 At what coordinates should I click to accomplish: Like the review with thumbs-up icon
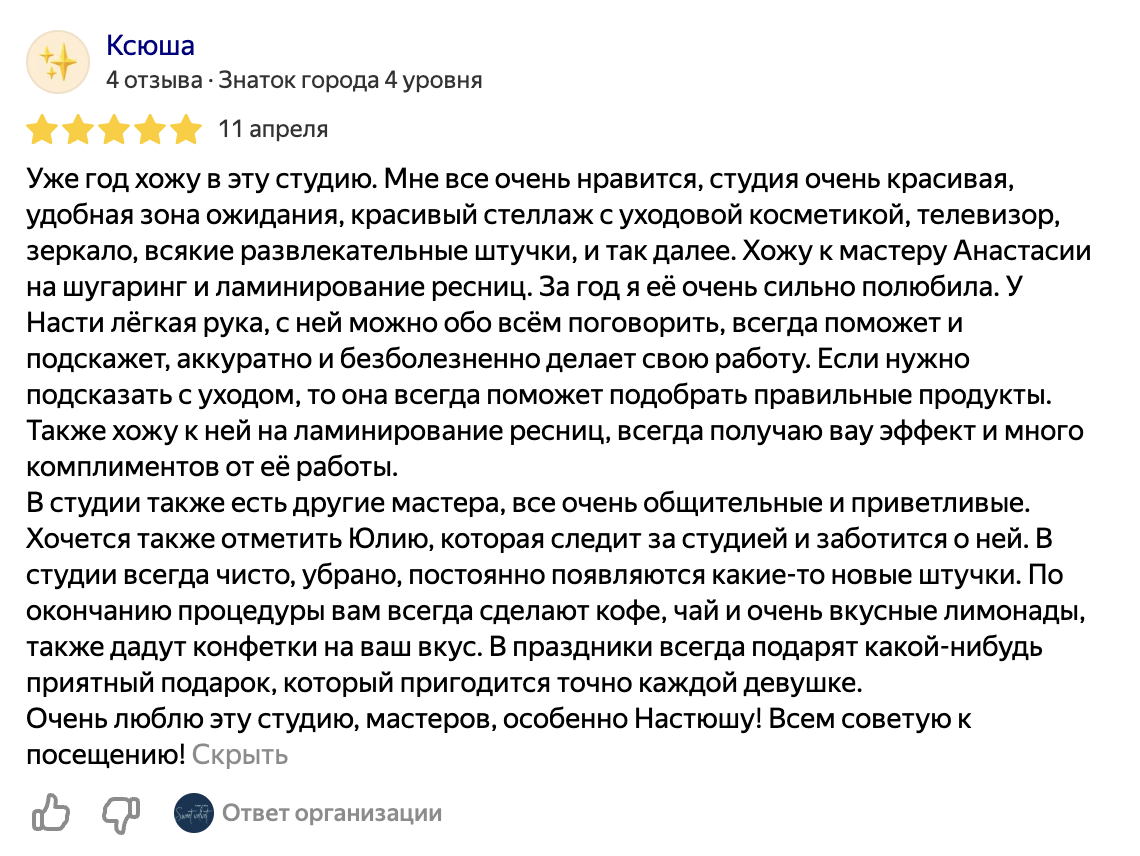51,812
